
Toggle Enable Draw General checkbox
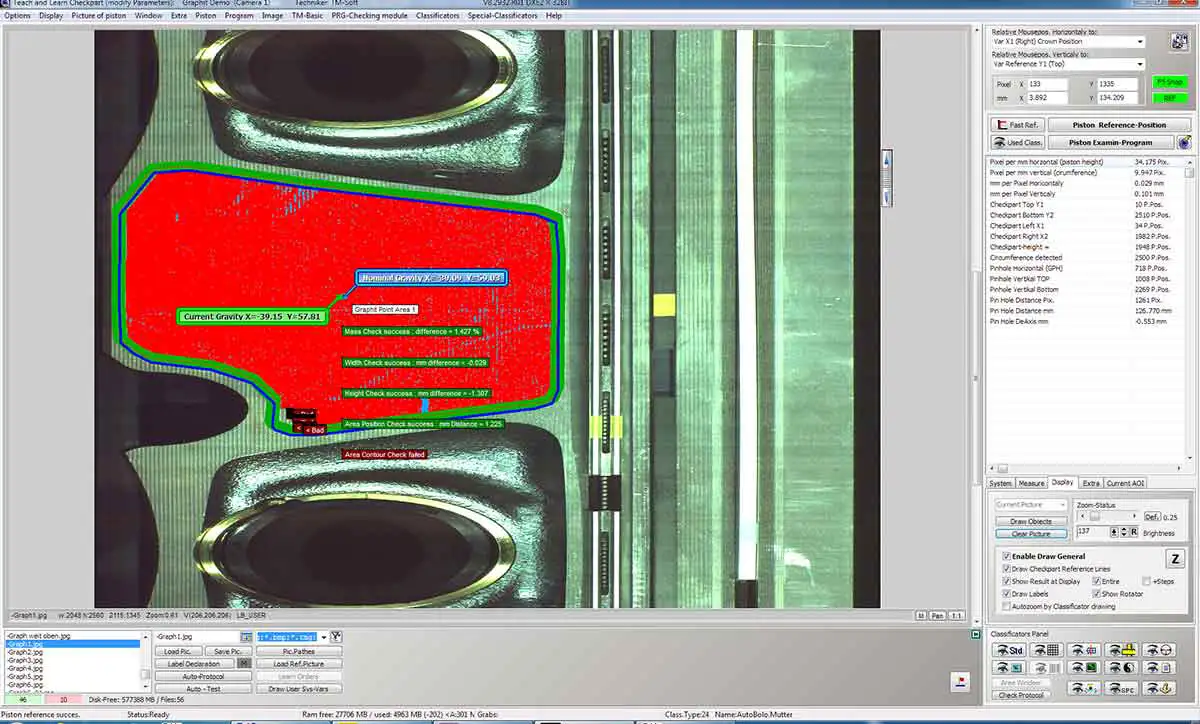pos(1006,556)
